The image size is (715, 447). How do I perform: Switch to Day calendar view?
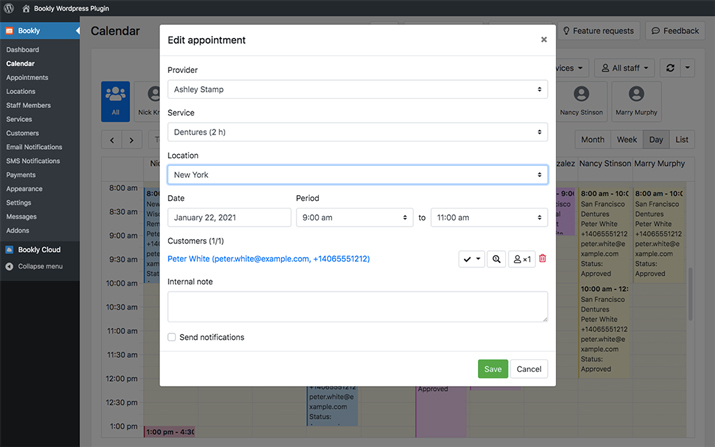click(656, 140)
